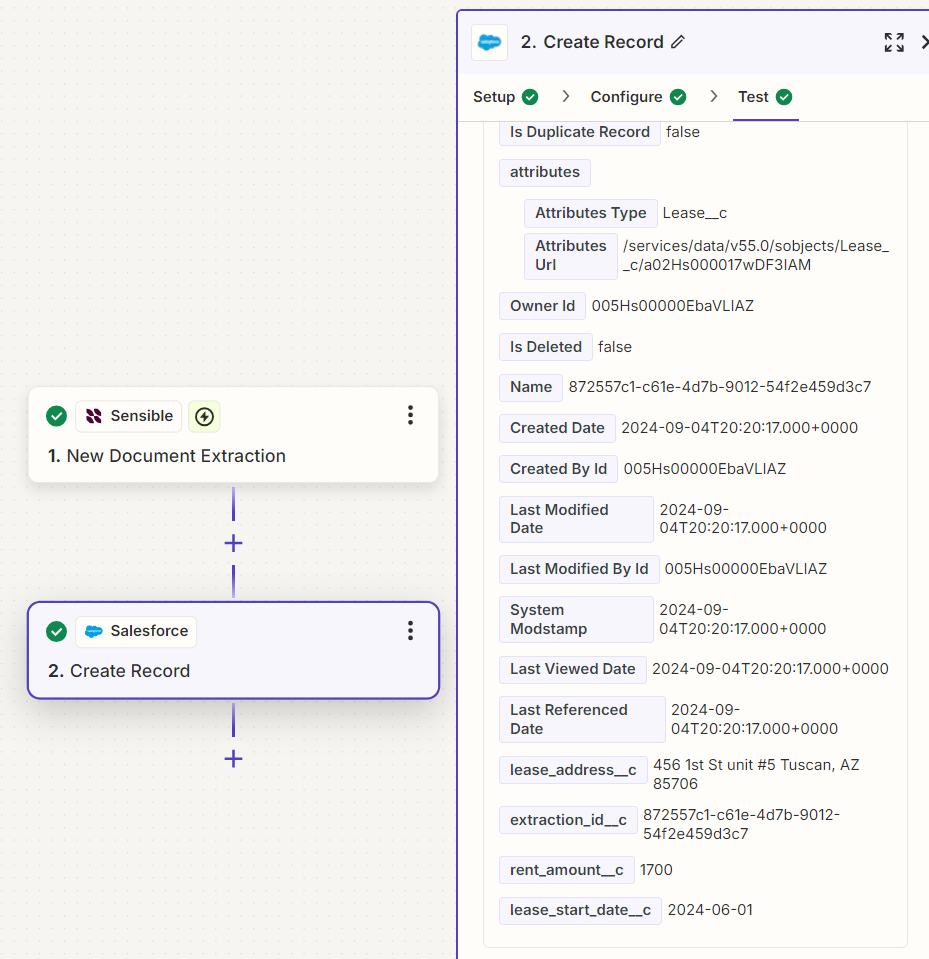Click address value '456 1st St unit #5'
Image resolution: width=929 pixels, height=959 pixels.
point(714,765)
